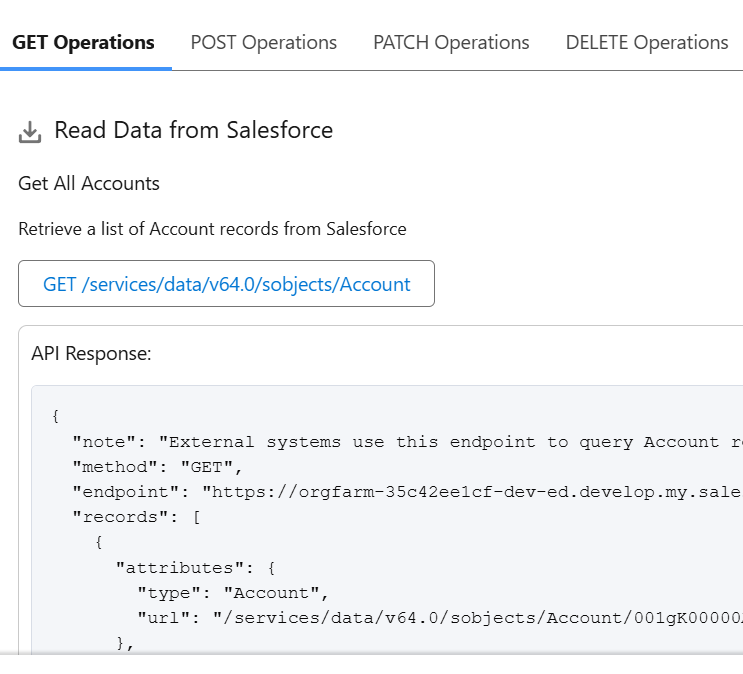743x674 pixels.
Task: Click the "type": "Account" JSON line
Action: click(233, 593)
